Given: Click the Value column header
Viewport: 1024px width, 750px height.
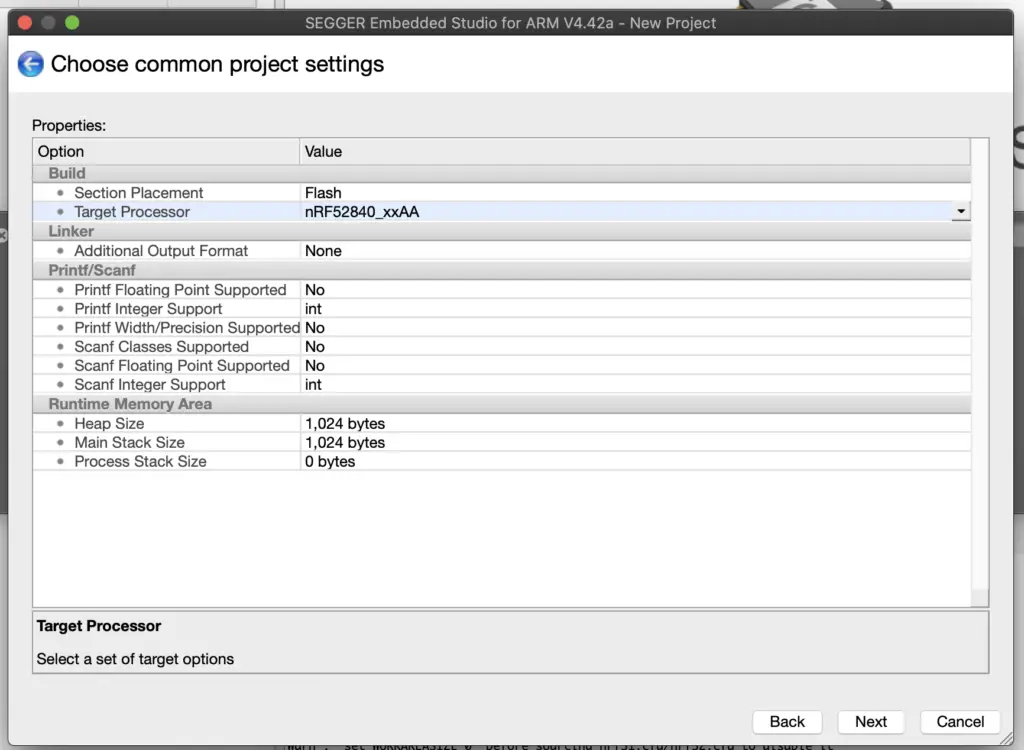Looking at the screenshot, I should click(635, 152).
